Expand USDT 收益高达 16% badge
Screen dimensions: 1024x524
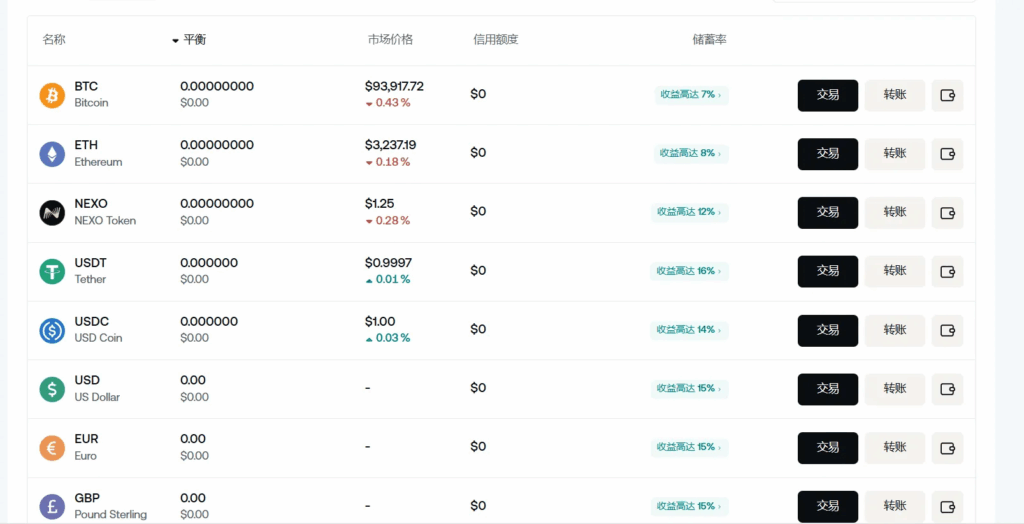tap(689, 271)
